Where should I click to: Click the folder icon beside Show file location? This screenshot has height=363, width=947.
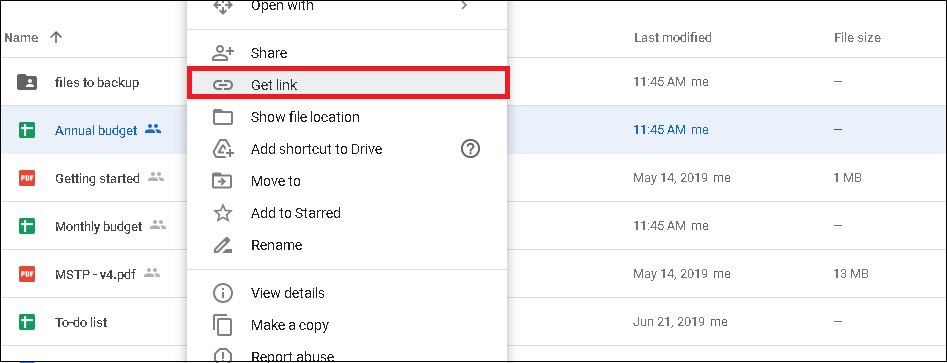223,117
